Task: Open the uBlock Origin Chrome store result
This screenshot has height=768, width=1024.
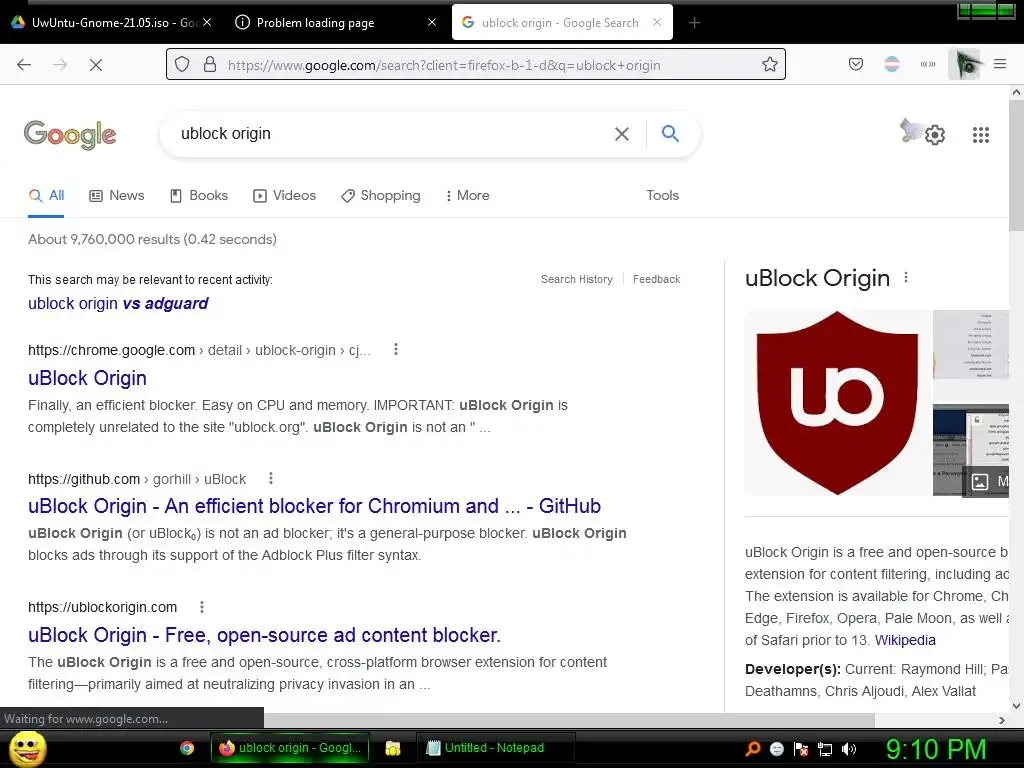Action: point(87,377)
